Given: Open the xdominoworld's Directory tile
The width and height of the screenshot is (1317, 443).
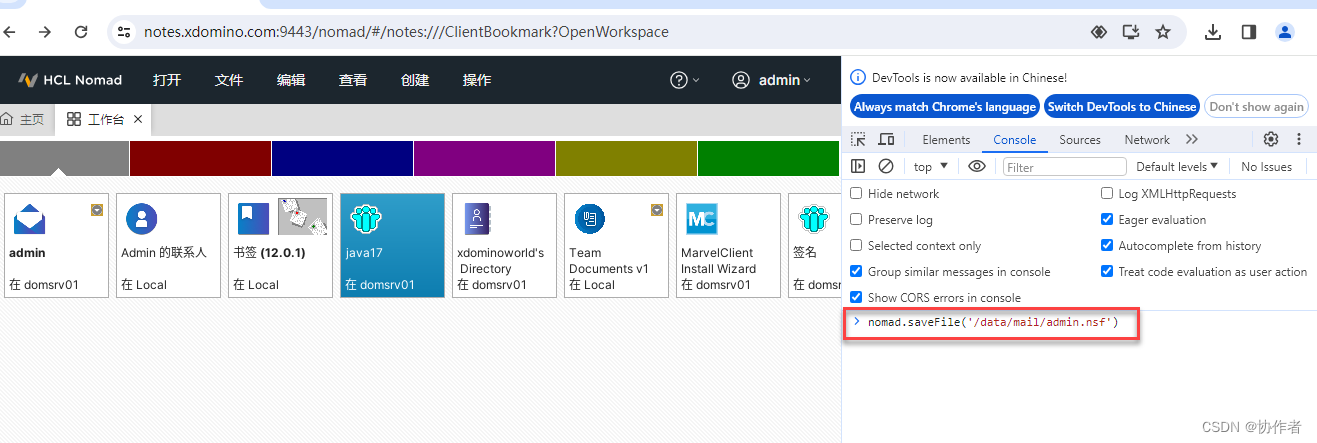Looking at the screenshot, I should tap(505, 246).
